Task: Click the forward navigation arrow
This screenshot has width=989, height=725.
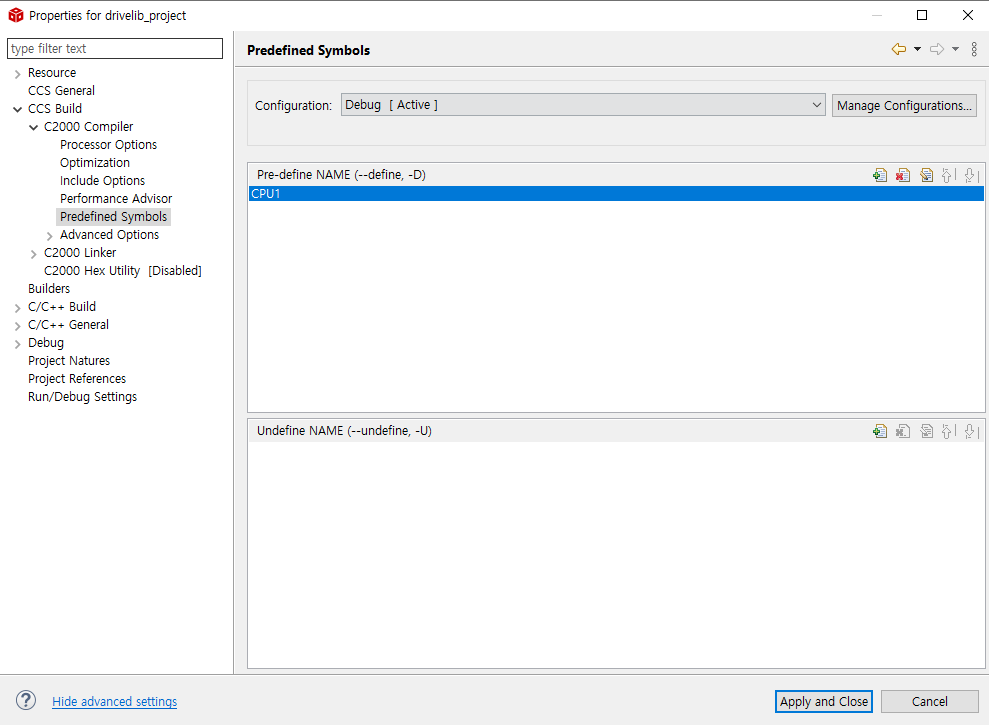Action: [937, 48]
